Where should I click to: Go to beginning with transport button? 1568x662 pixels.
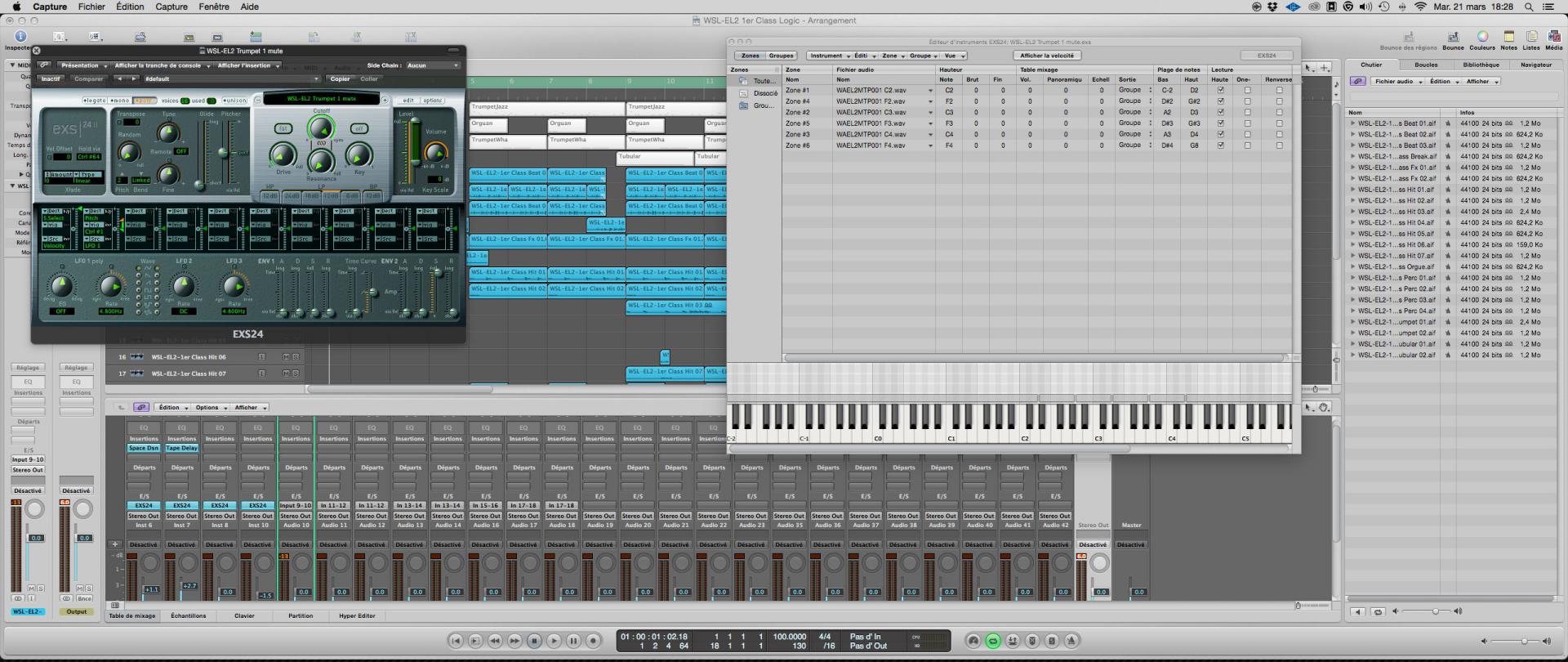point(456,641)
